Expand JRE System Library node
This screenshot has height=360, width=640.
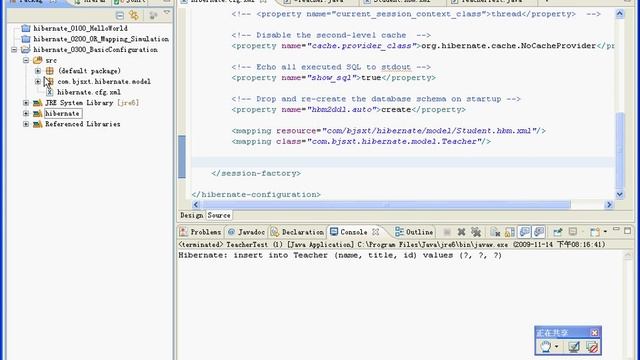point(26,102)
